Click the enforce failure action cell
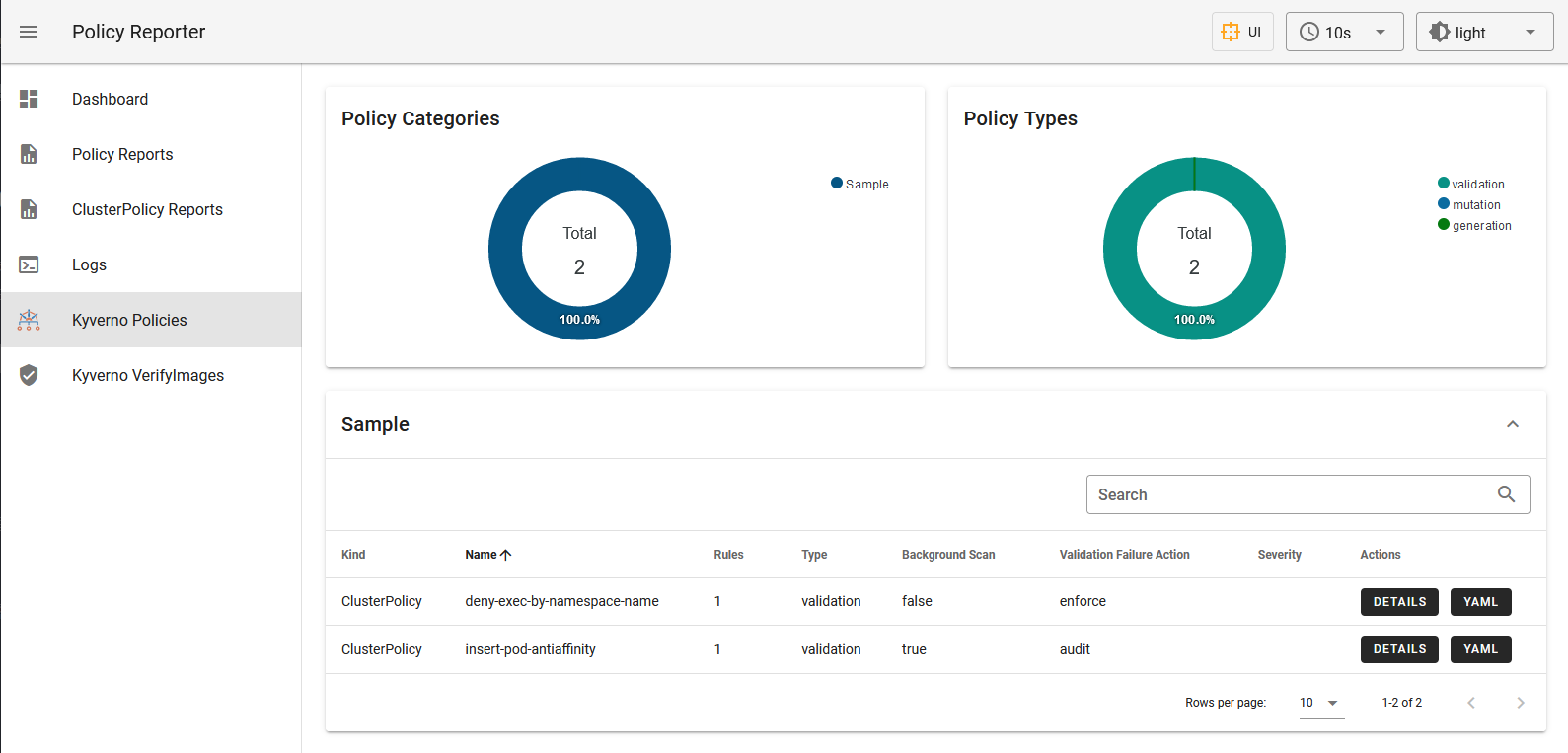 click(x=1083, y=601)
